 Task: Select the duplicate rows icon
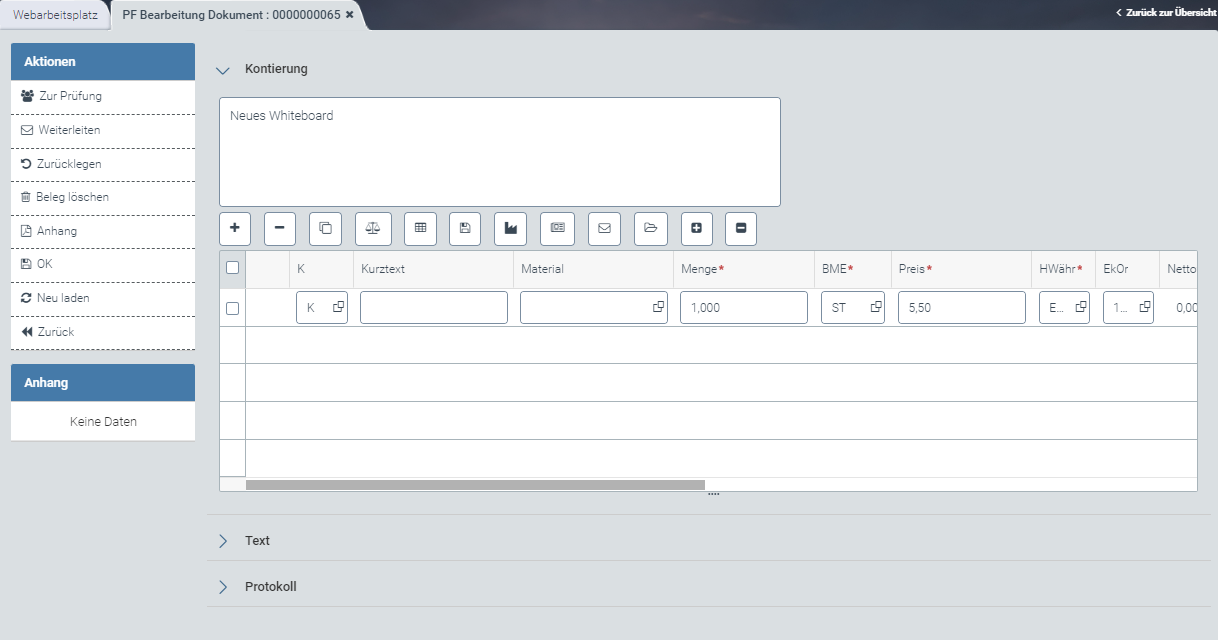coord(324,228)
